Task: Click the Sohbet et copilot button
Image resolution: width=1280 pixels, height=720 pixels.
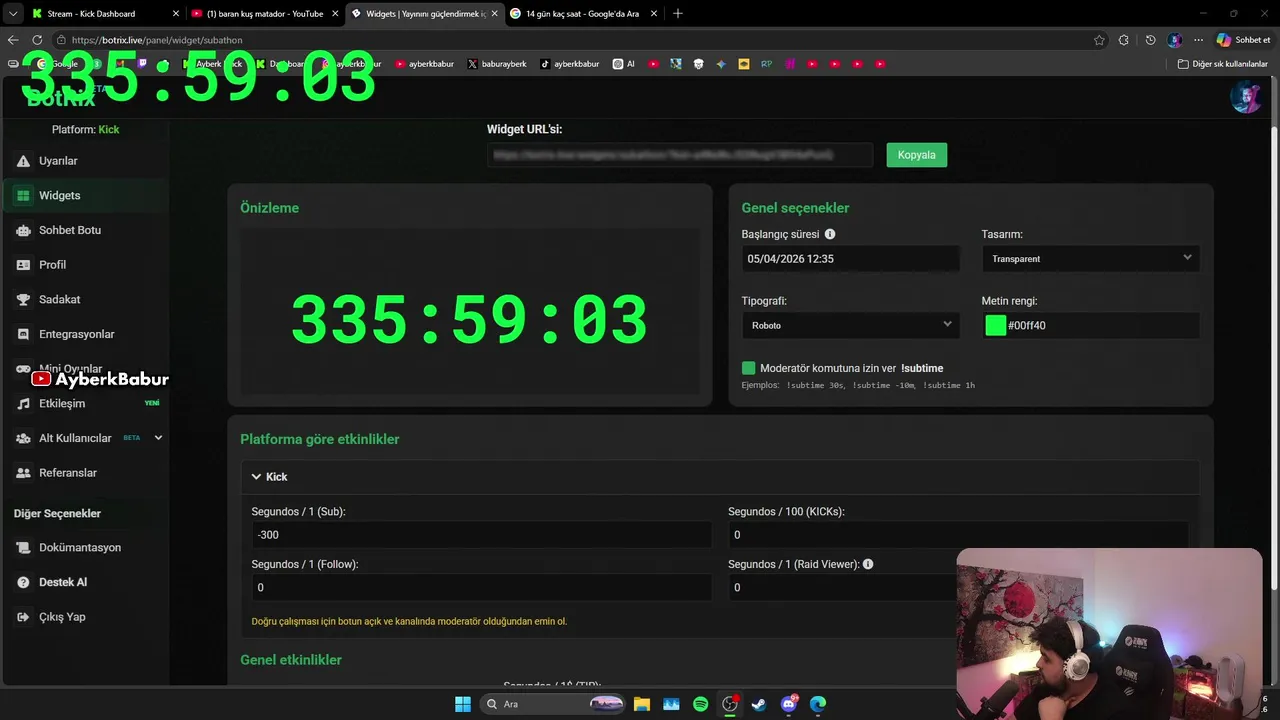Action: click(x=1243, y=40)
